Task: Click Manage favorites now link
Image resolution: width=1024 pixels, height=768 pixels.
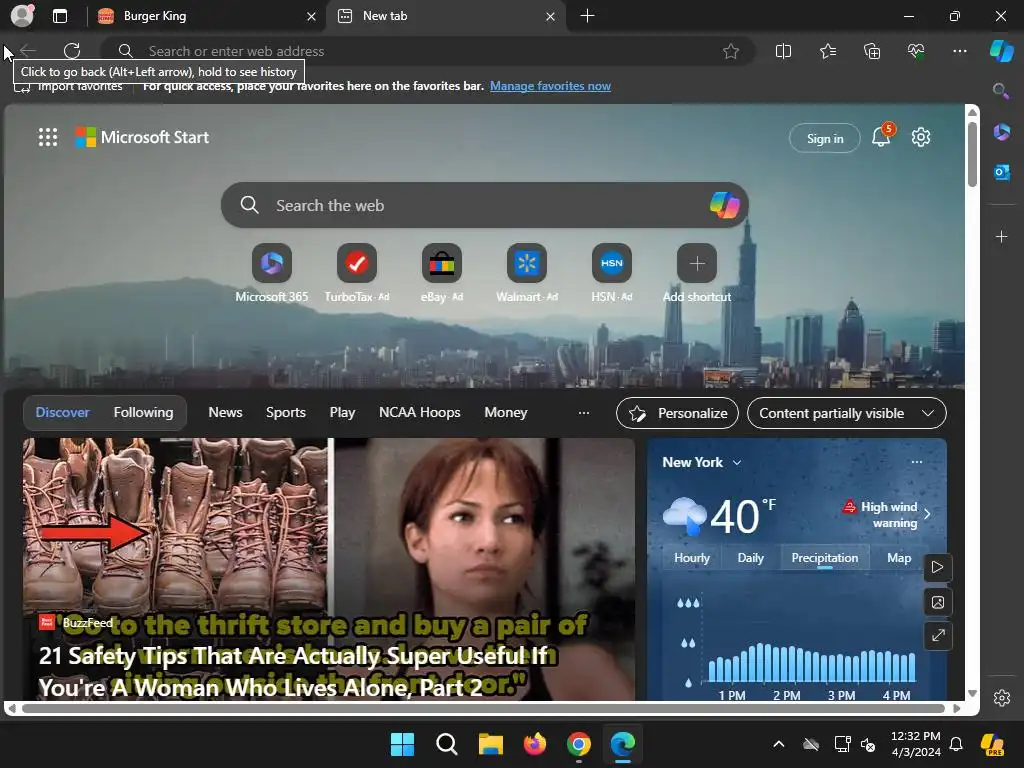Action: point(551,86)
